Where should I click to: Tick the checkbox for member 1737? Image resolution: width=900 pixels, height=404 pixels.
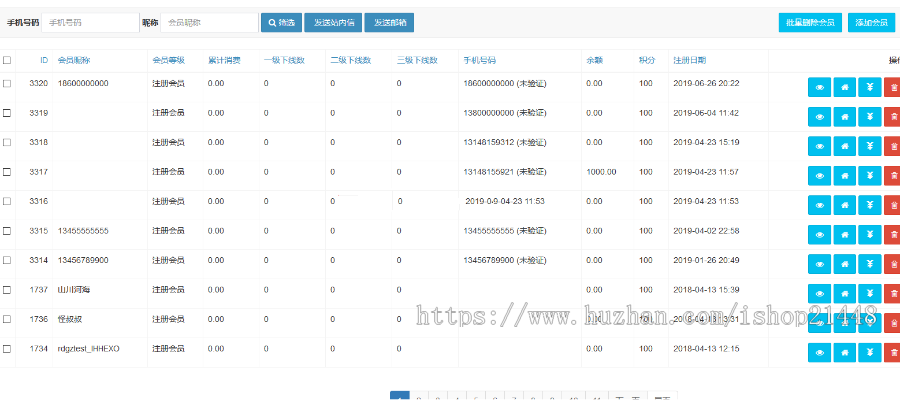(7, 290)
